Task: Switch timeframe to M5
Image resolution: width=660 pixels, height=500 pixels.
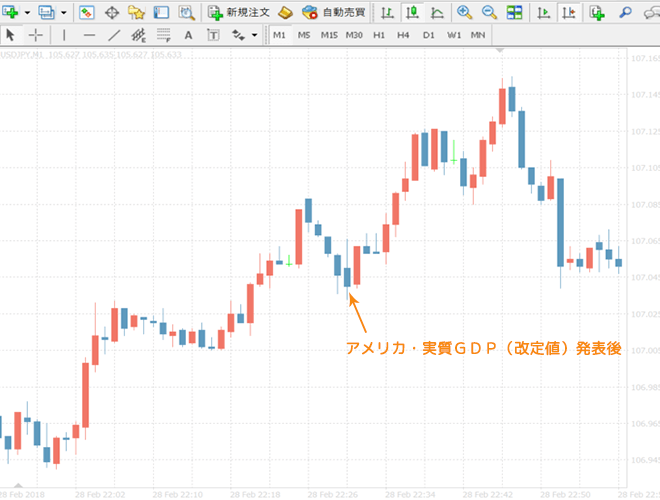Action: [304, 35]
